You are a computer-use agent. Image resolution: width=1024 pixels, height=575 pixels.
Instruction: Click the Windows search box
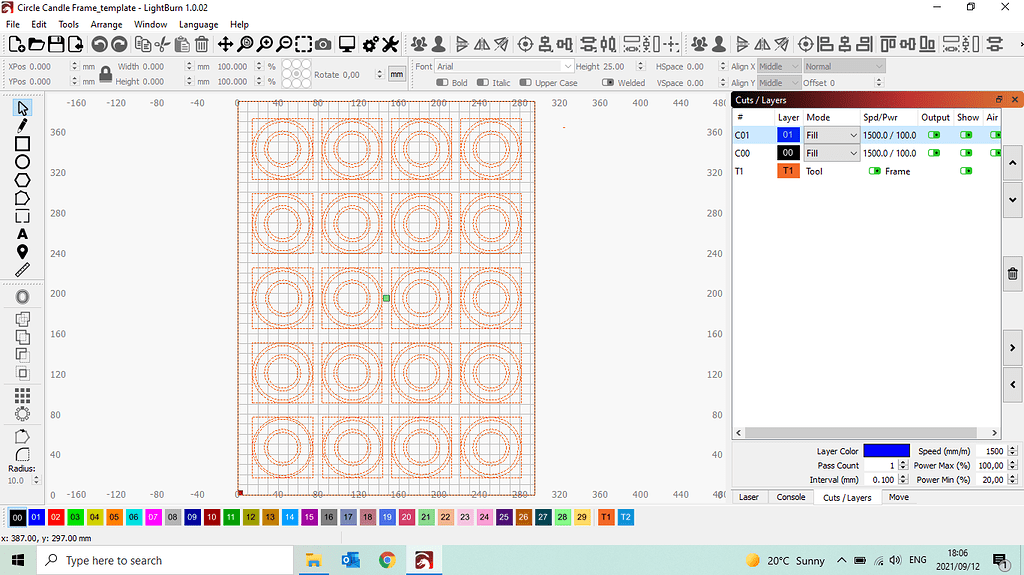[165, 561]
